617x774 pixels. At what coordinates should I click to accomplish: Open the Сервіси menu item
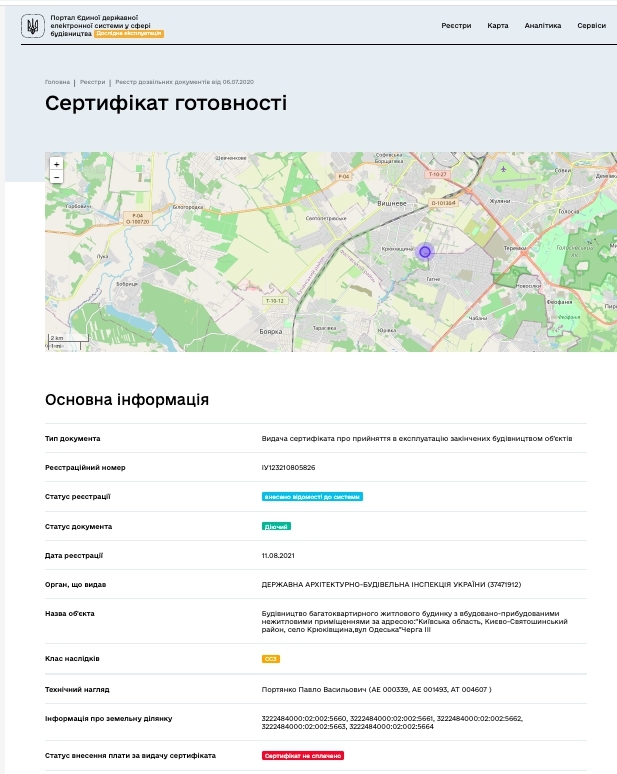tap(591, 26)
